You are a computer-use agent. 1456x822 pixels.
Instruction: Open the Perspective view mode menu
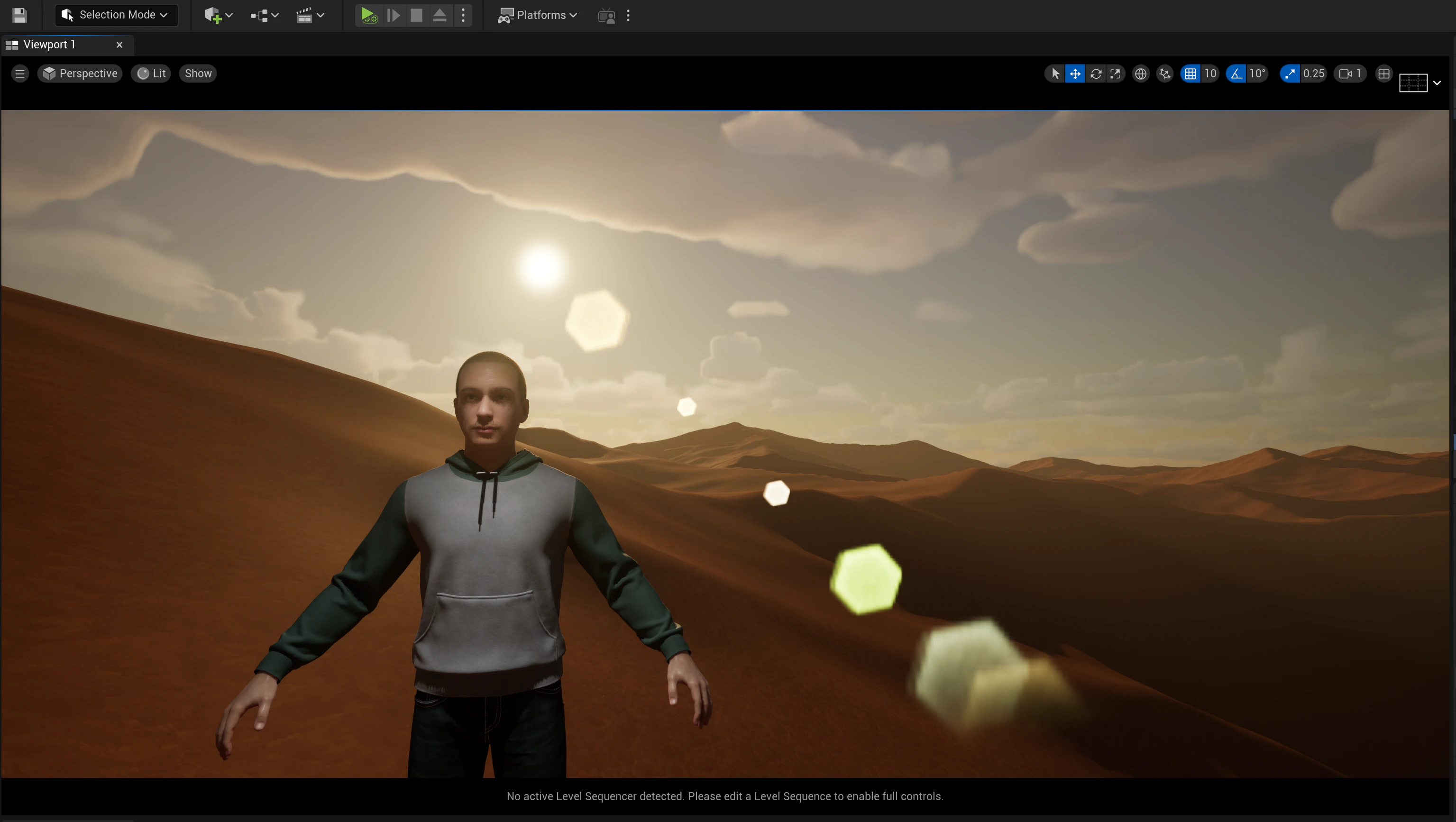80,73
